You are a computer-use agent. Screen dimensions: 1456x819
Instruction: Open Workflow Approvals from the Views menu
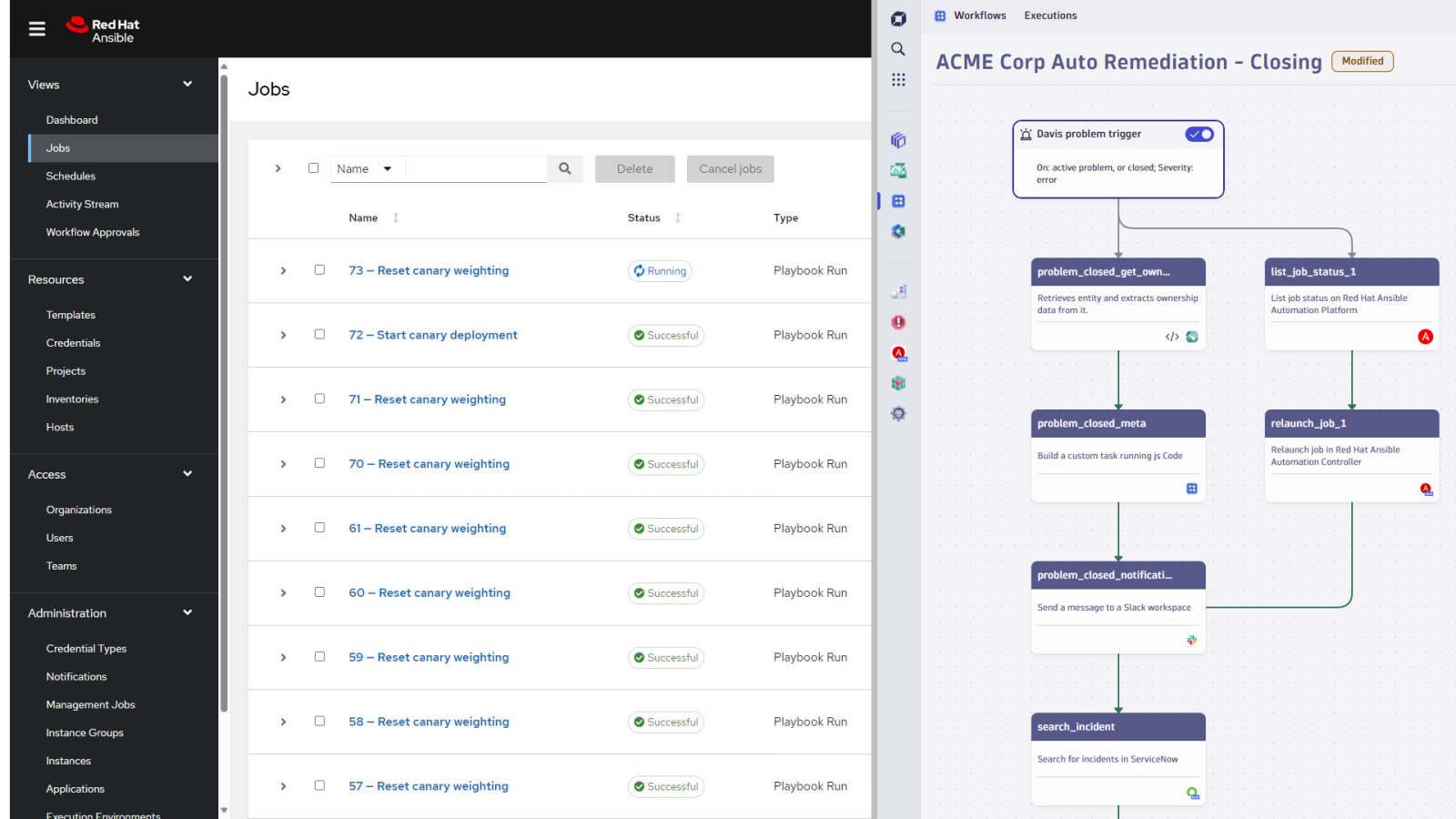point(92,232)
